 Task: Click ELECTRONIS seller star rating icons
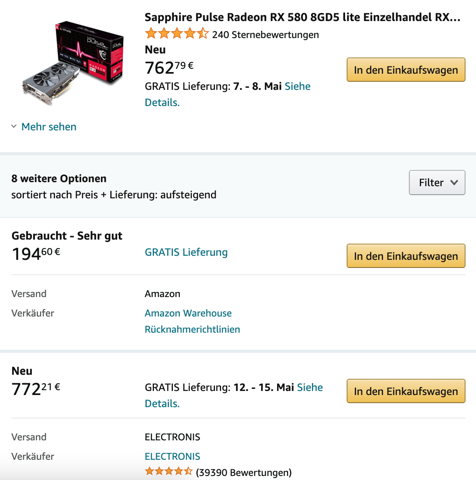pos(169,472)
